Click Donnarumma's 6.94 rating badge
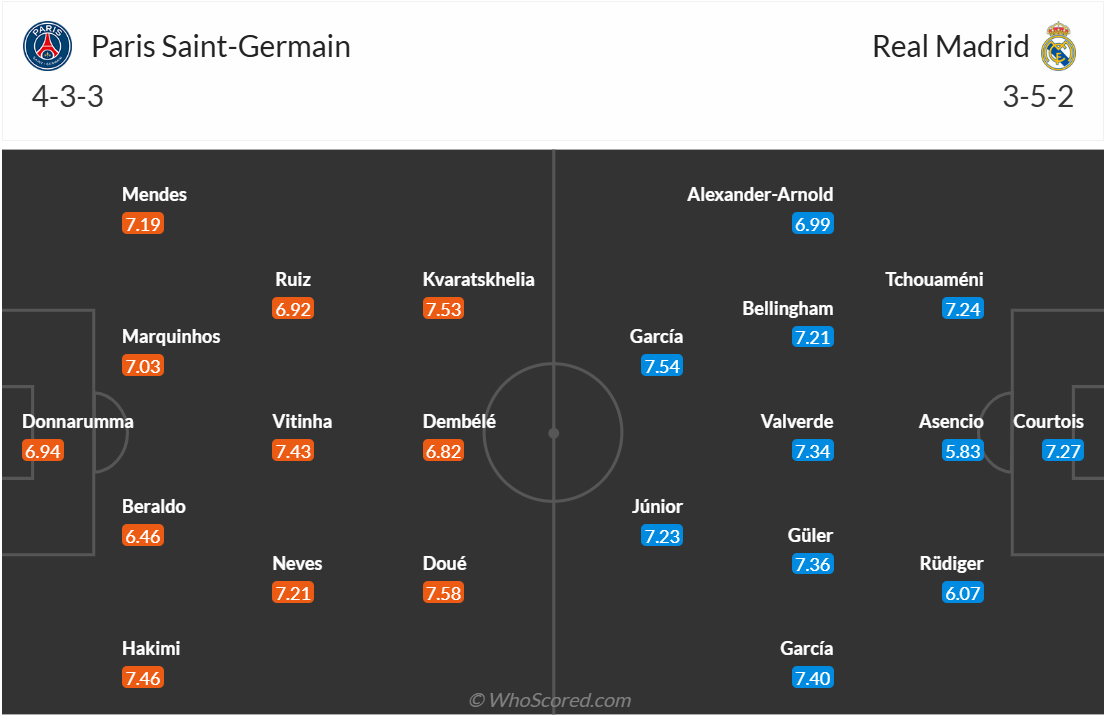Screen dimensions: 1105x715 pyautogui.click(x=43, y=450)
